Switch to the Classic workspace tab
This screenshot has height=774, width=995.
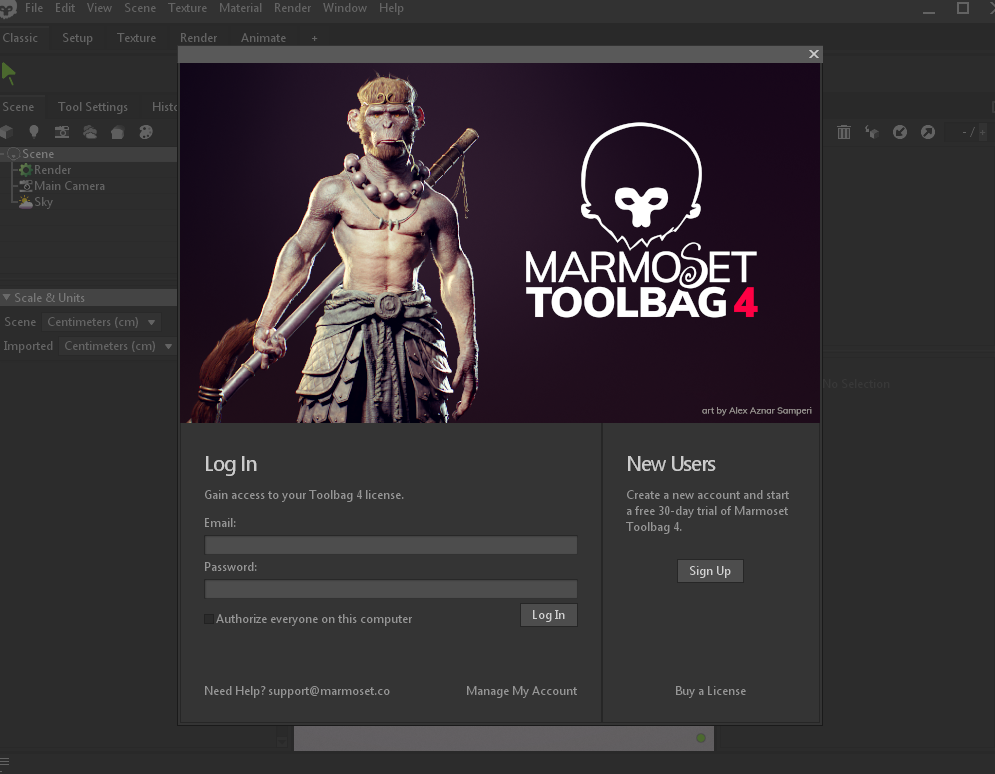coord(20,38)
